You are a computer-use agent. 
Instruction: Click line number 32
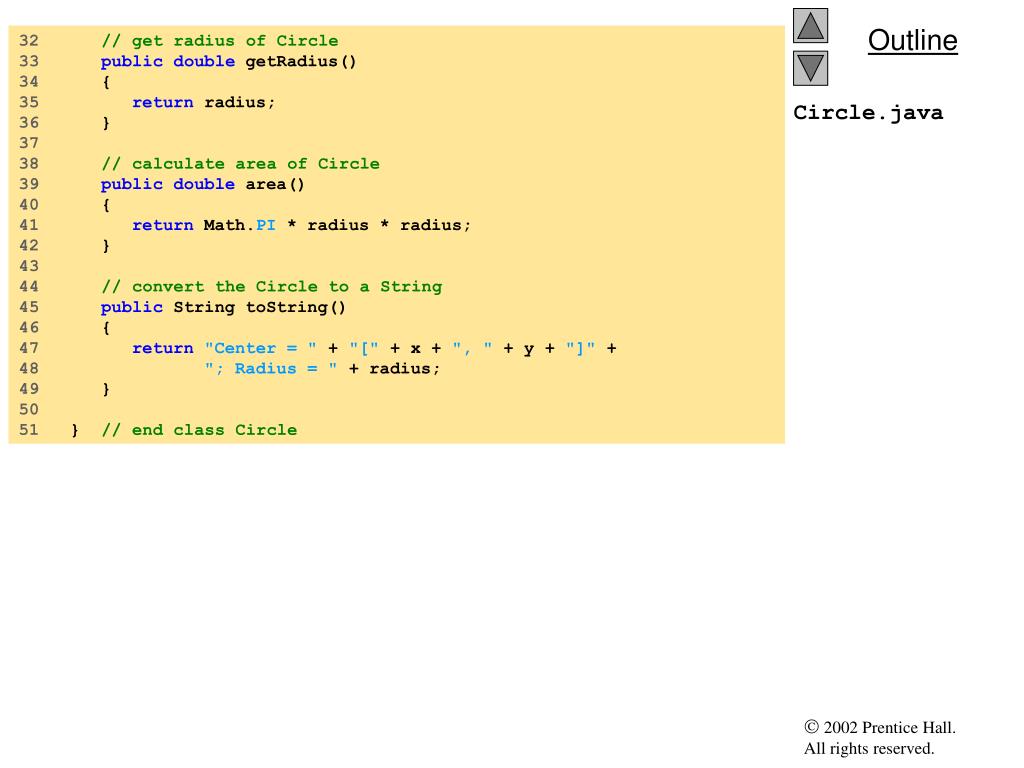coord(29,40)
